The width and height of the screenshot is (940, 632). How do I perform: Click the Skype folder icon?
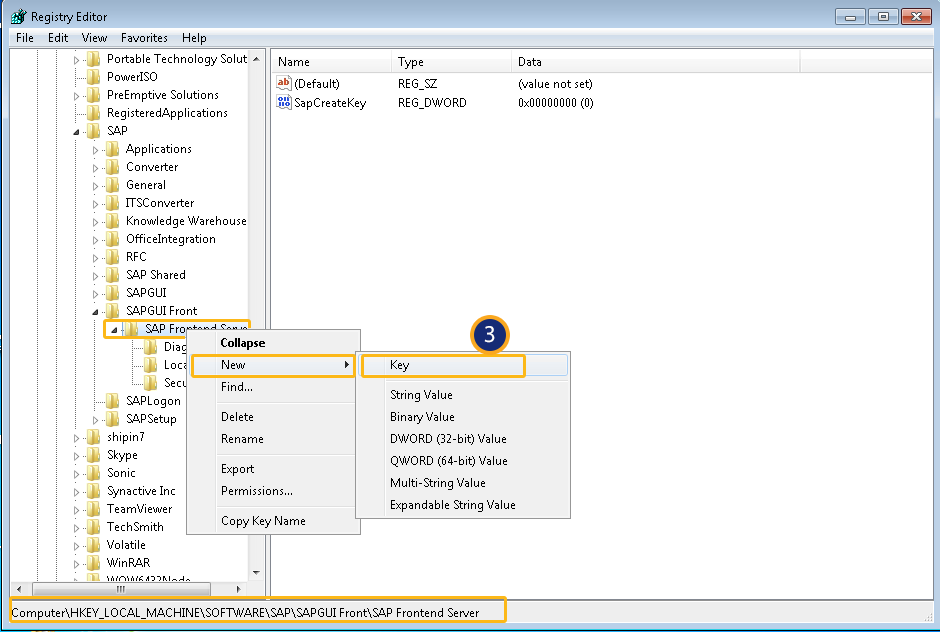pos(94,455)
